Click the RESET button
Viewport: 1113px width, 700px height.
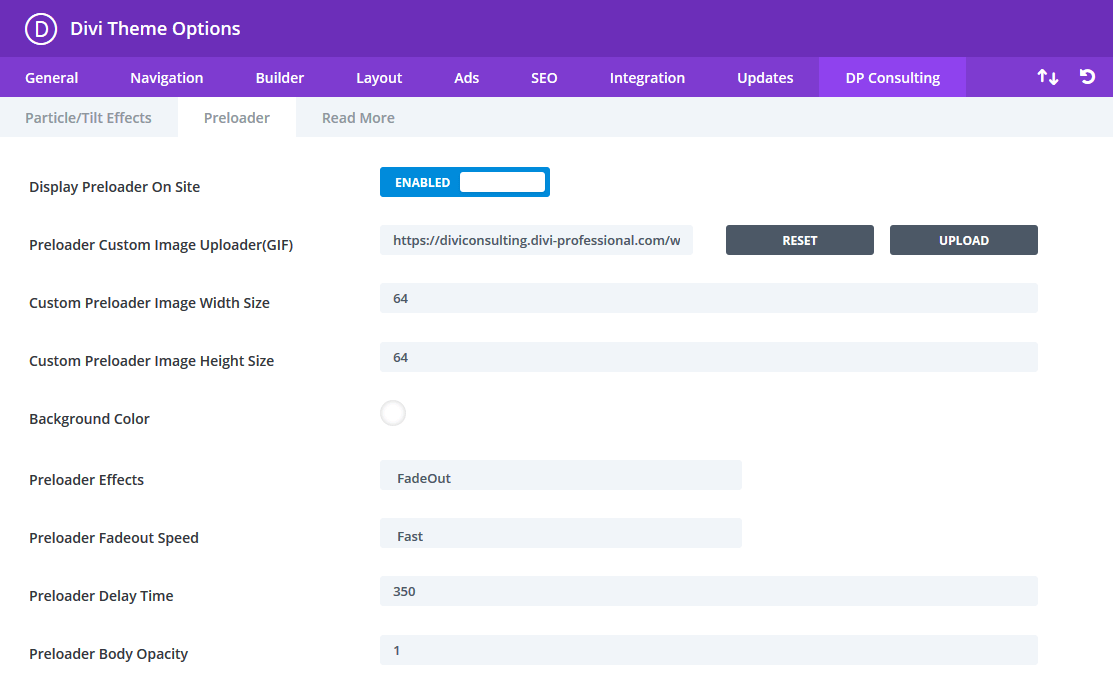coord(800,240)
